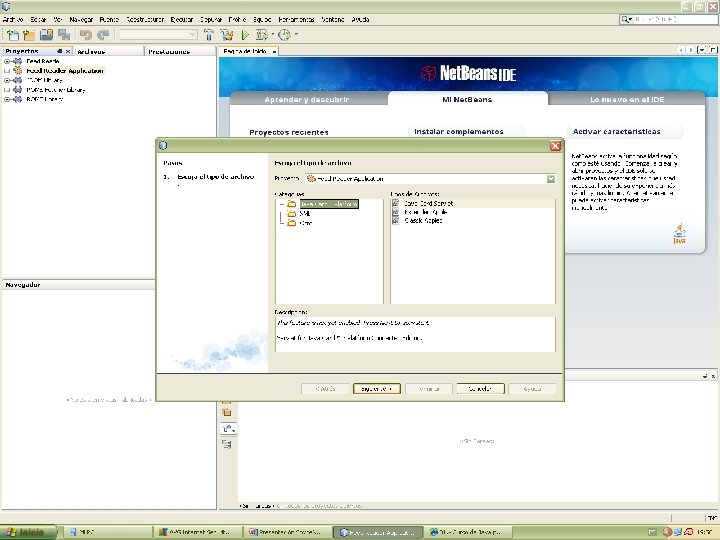Open Ventana menu
This screenshot has width=720, height=540.
pos(332,19)
